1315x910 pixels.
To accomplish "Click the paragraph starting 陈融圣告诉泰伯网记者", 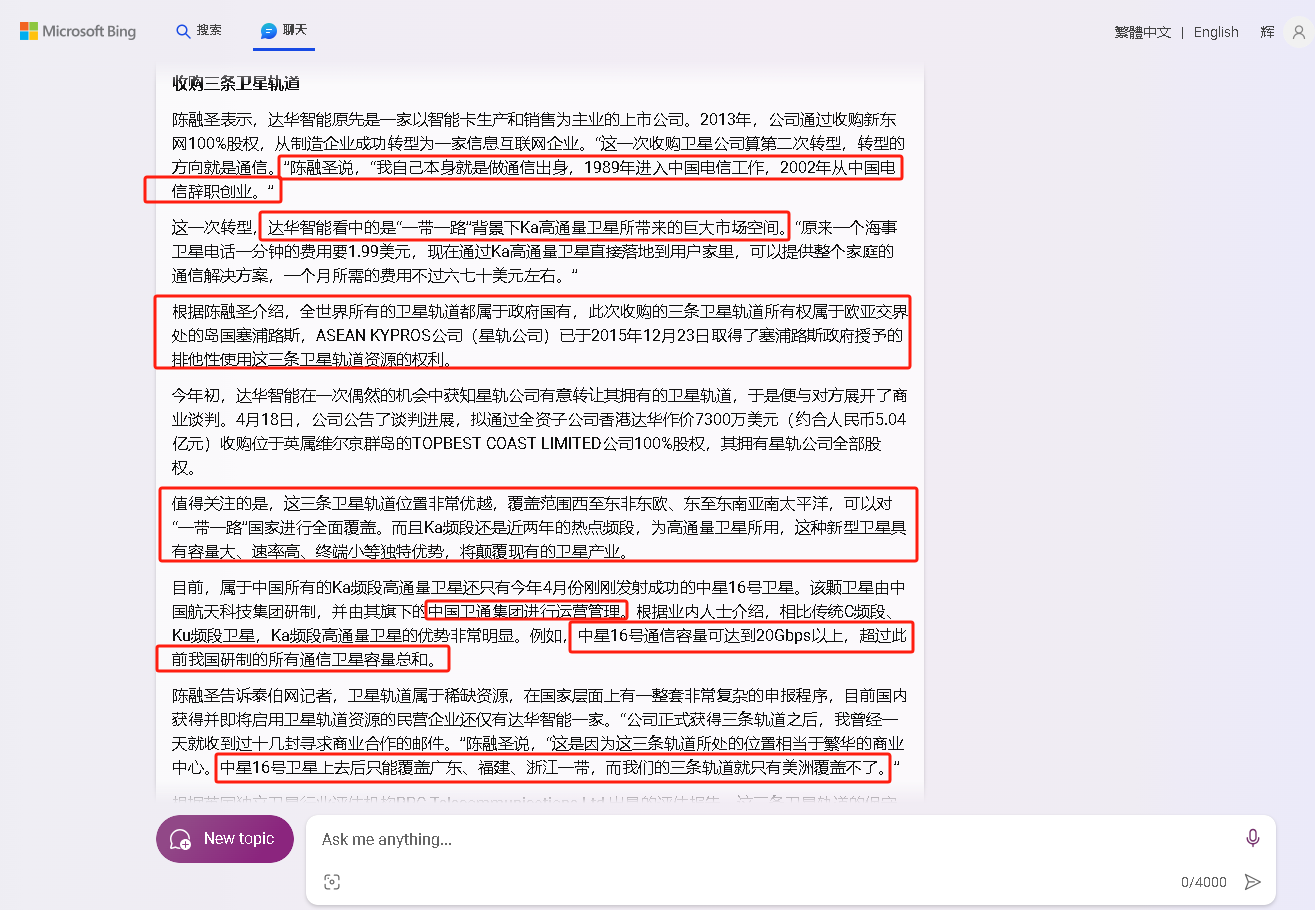I will (x=539, y=731).
